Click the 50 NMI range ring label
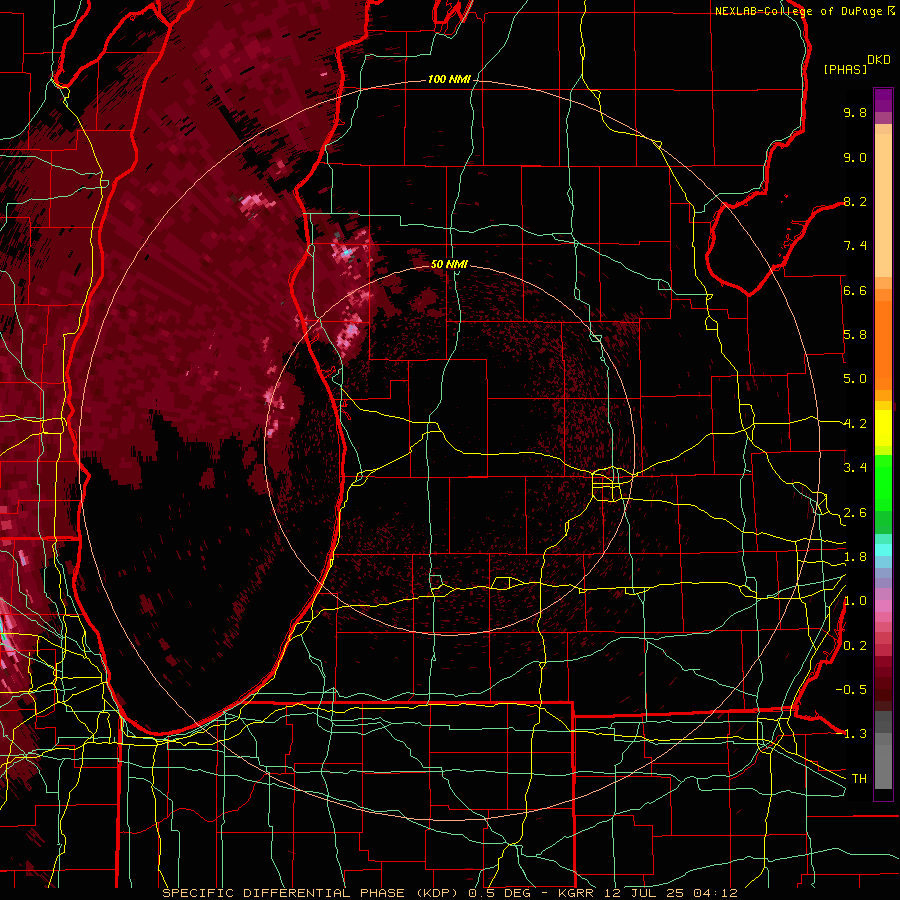Image resolution: width=900 pixels, height=900 pixels. [449, 264]
